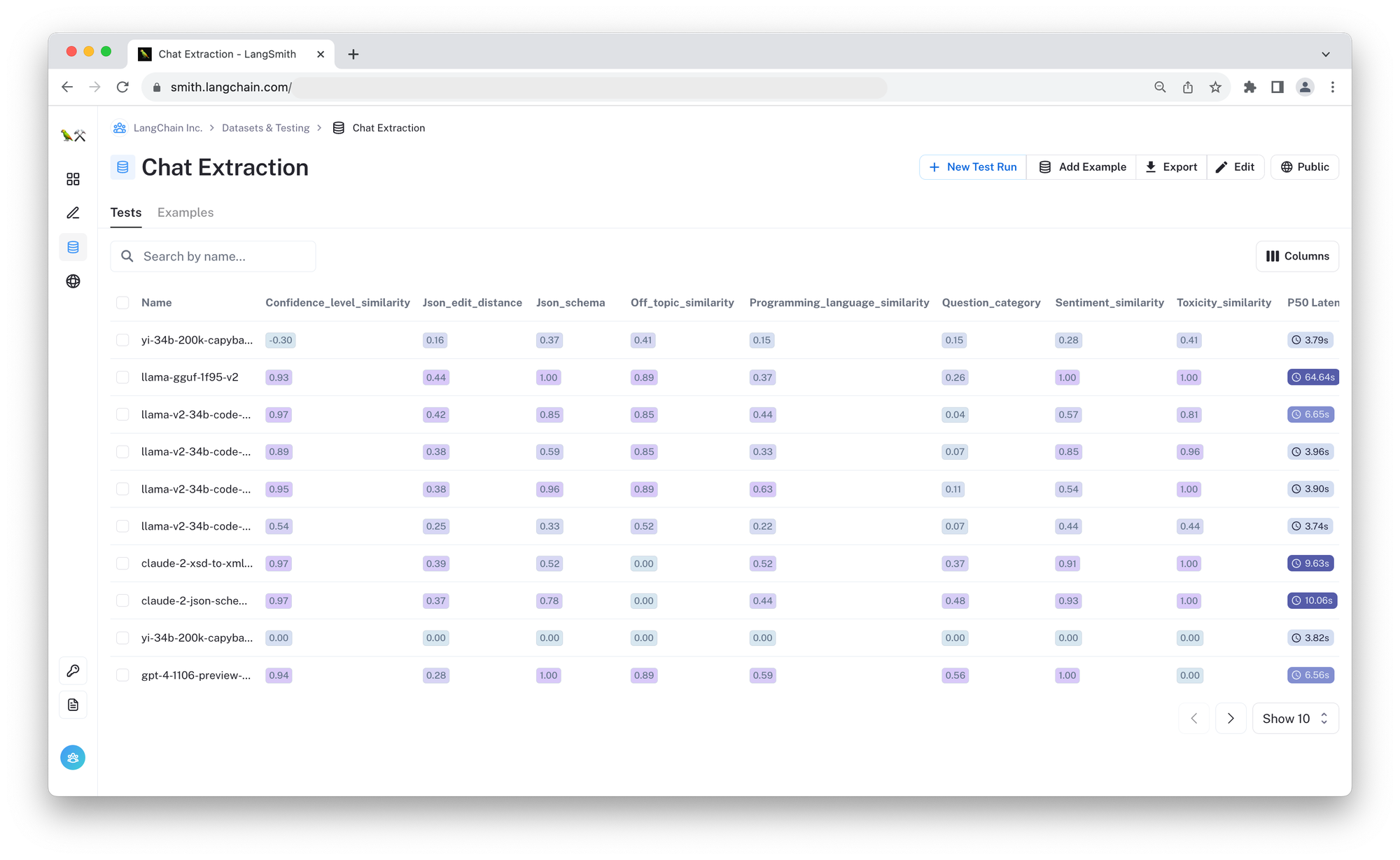Open the datasets database icon in sidebar
Viewport: 1400px width, 860px height.
click(73, 247)
